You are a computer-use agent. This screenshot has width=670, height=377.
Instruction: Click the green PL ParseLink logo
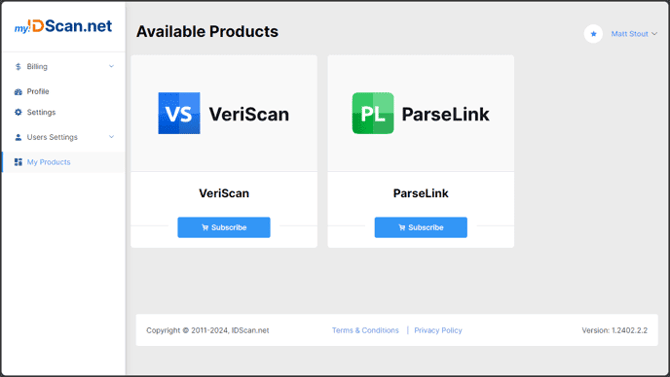click(373, 113)
